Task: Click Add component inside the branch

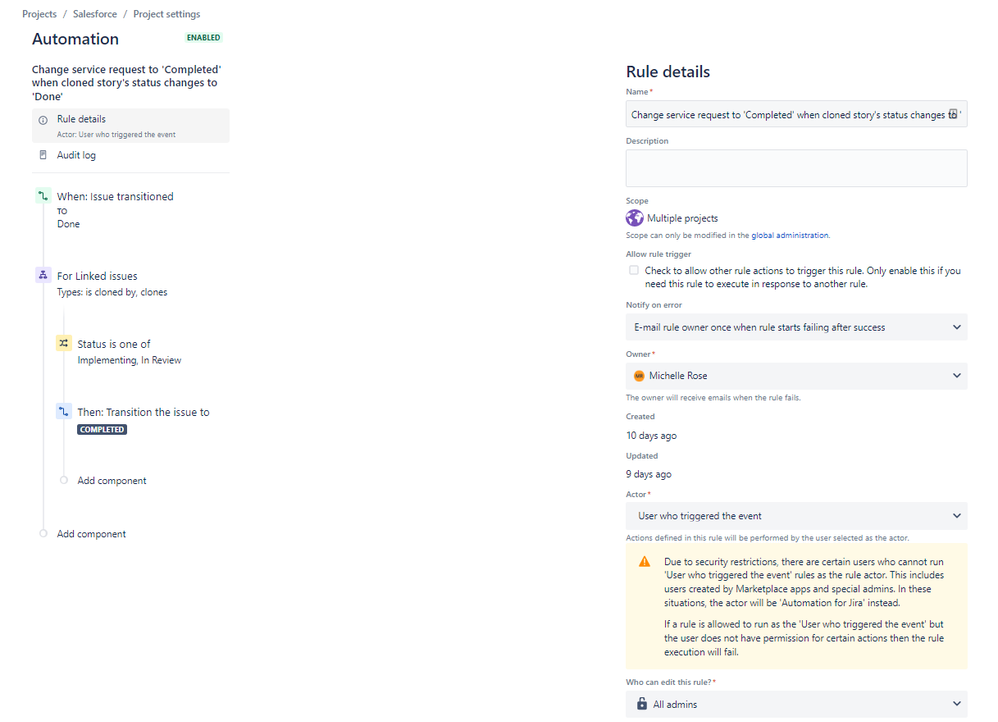Action: 112,481
